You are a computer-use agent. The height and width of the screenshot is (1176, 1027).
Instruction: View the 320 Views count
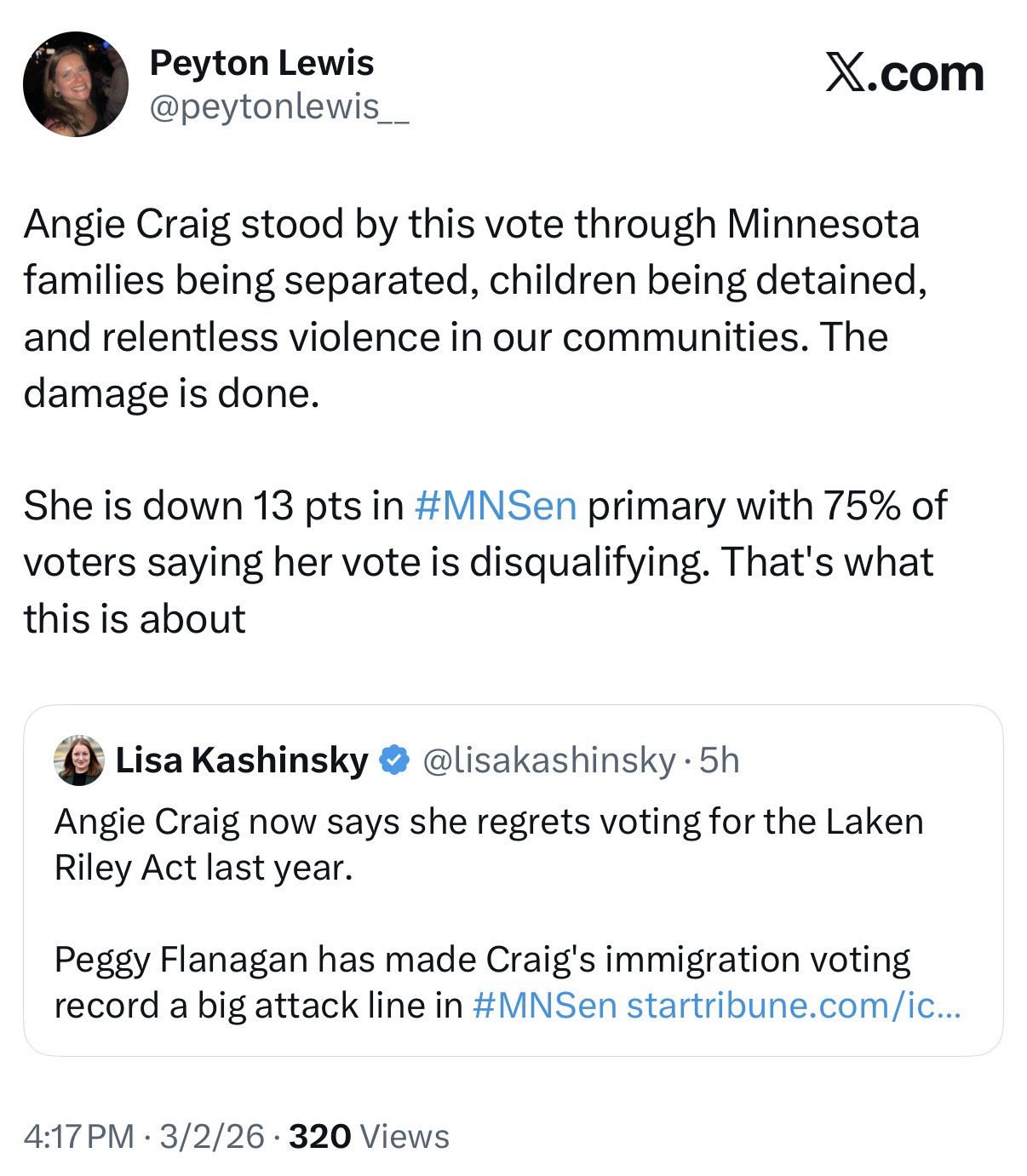[x=369, y=1136]
